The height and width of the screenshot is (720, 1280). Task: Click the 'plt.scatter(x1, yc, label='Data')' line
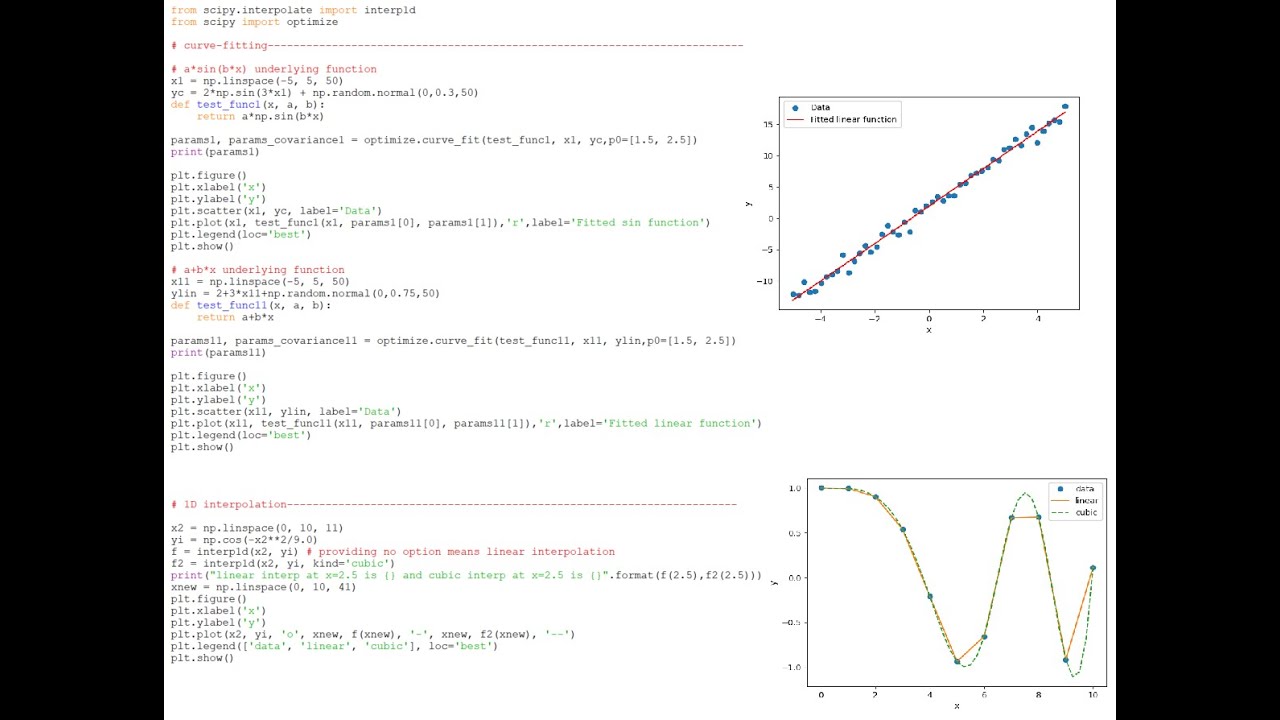pos(276,211)
